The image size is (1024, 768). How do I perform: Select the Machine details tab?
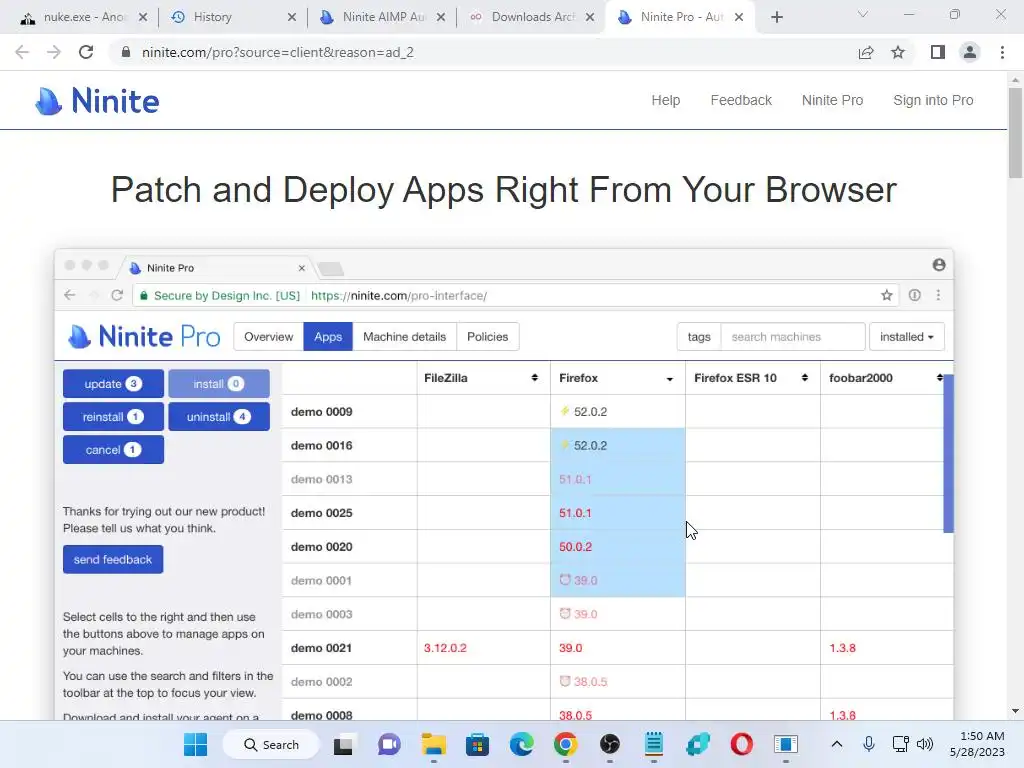[x=404, y=337]
